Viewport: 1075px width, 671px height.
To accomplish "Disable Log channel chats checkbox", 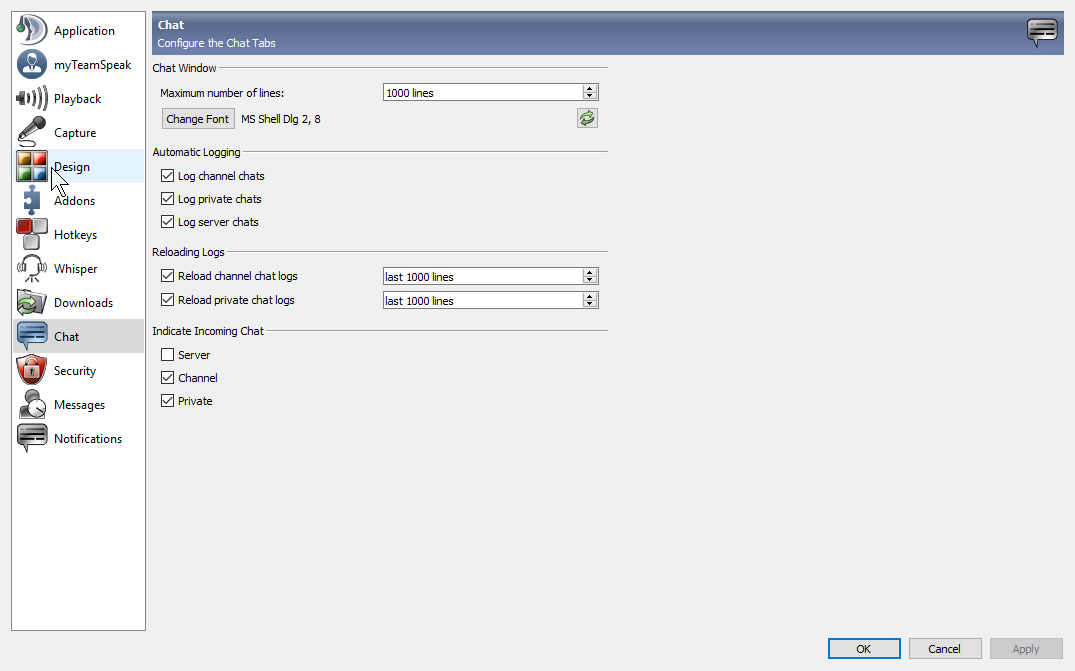I will click(x=167, y=176).
